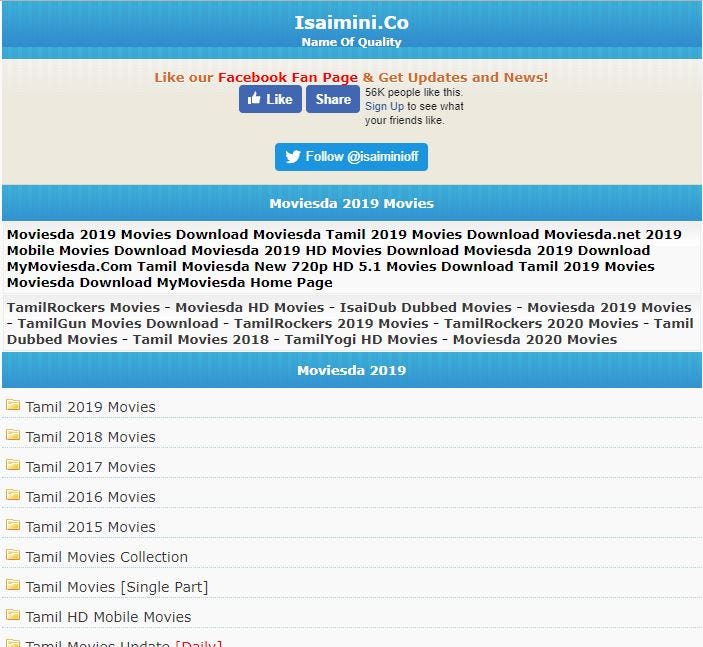Click the thumbs-up icon on Like button
Image resolution: width=703 pixels, height=647 pixels.
(x=254, y=98)
